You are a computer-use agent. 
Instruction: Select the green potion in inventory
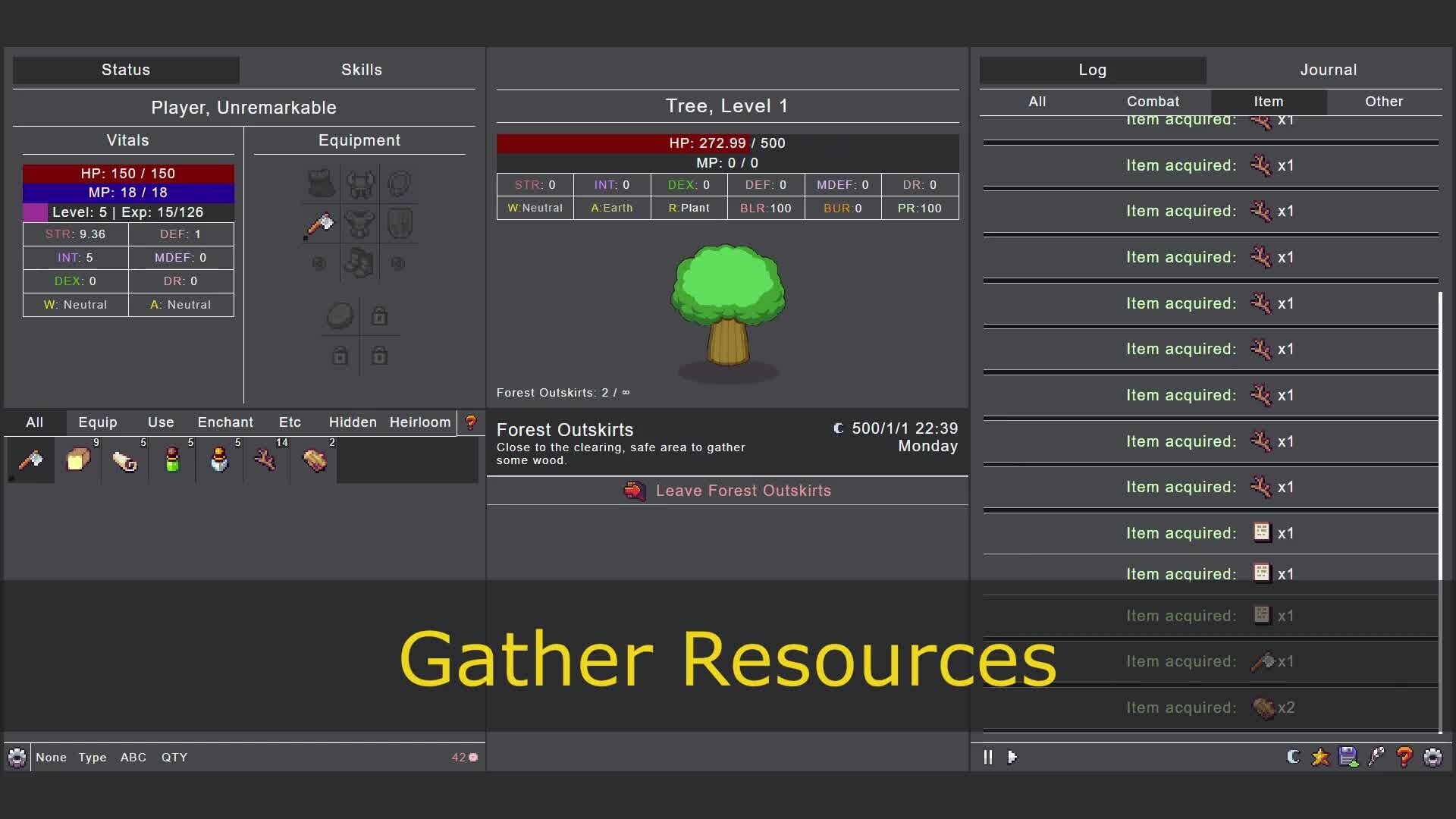point(172,460)
